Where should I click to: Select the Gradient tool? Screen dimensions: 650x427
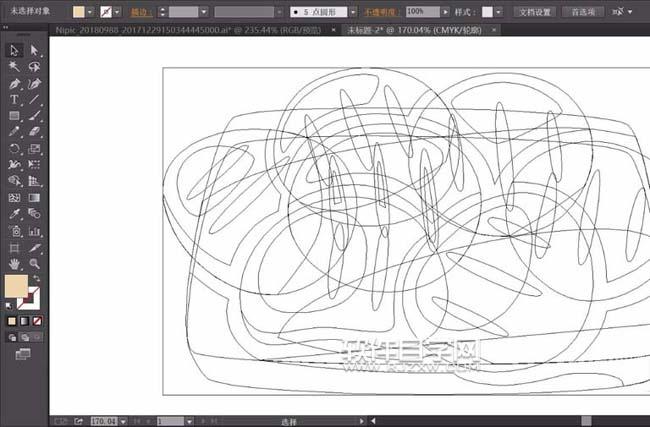point(34,197)
